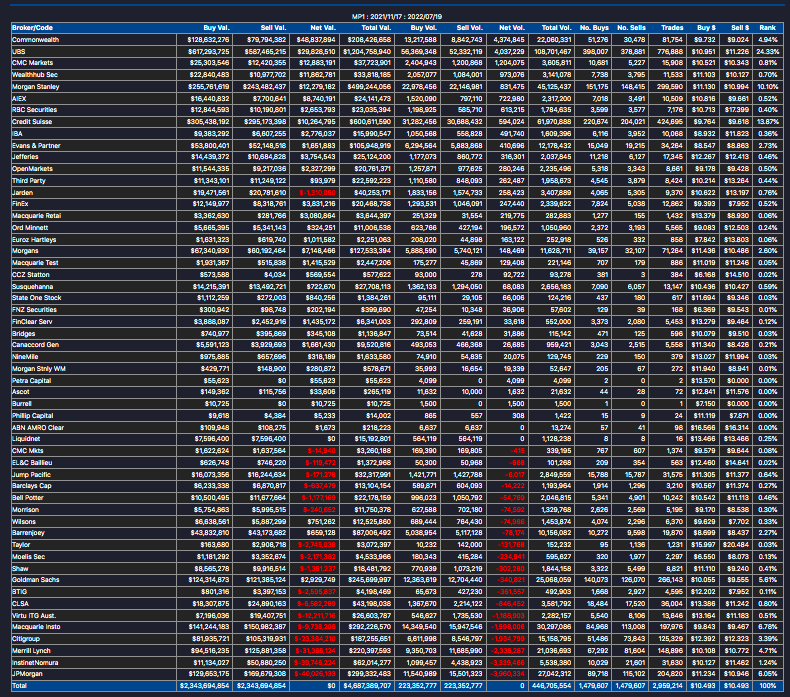Click the Buy $ column header
Screen dimensions: 790x697
(706, 28)
